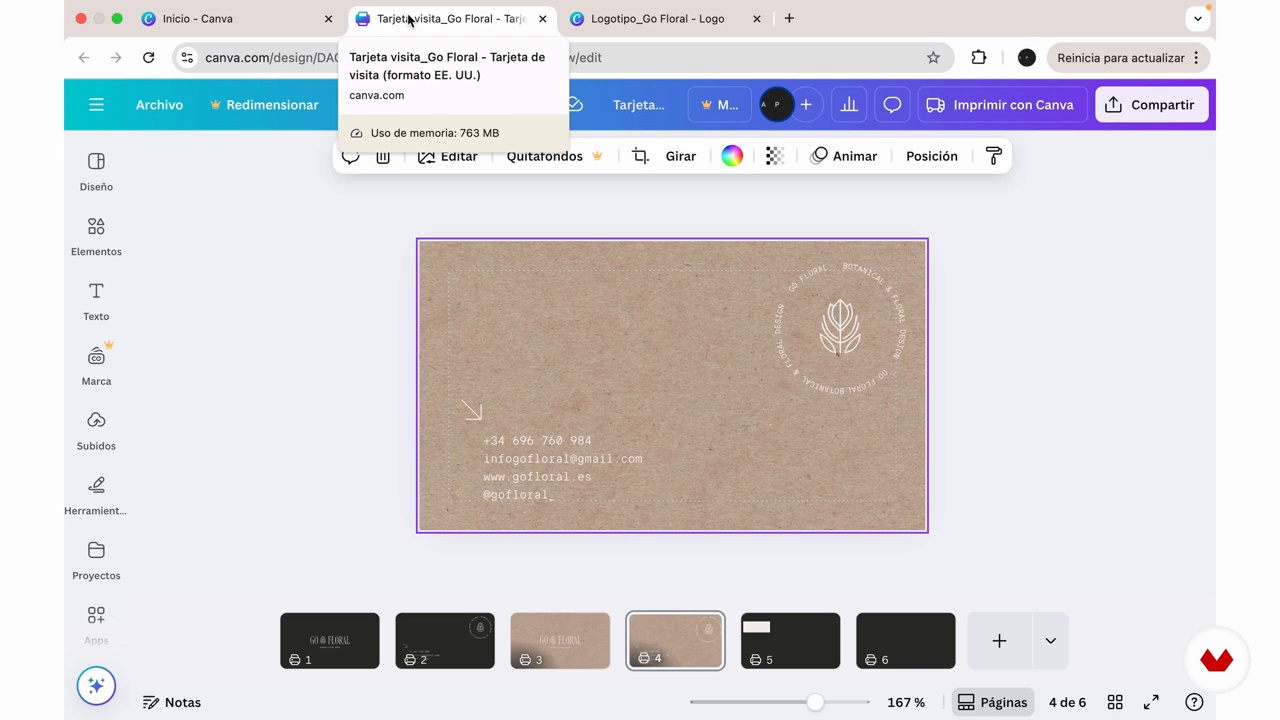Open browser extensions puzzle icon
This screenshot has height=720, width=1280.
[x=979, y=58]
